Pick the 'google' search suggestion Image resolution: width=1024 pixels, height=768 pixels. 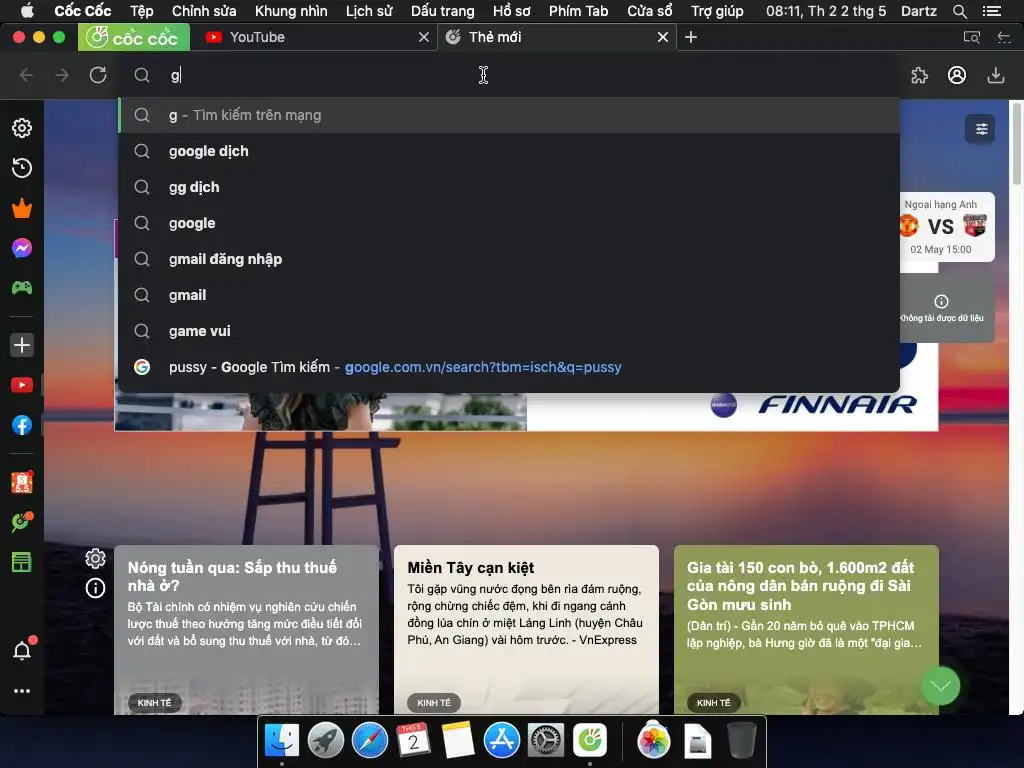click(x=509, y=223)
